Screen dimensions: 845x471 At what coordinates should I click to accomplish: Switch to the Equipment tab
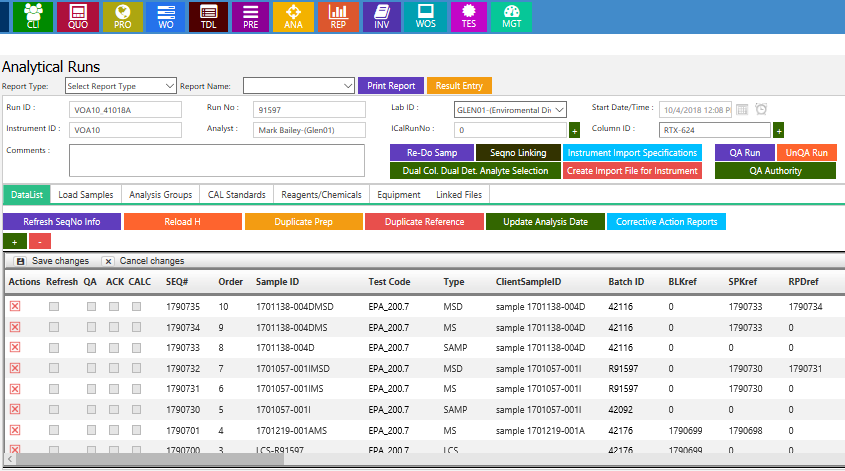click(399, 195)
